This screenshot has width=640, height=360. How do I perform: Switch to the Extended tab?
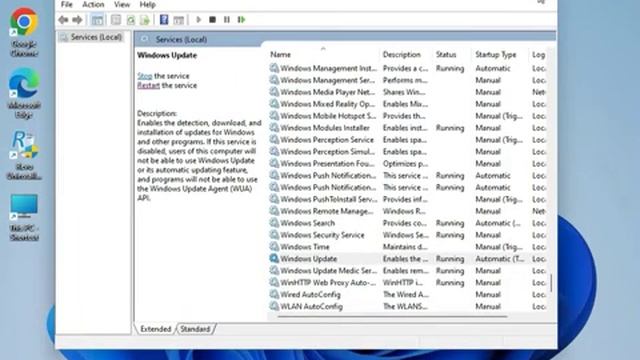click(x=156, y=329)
